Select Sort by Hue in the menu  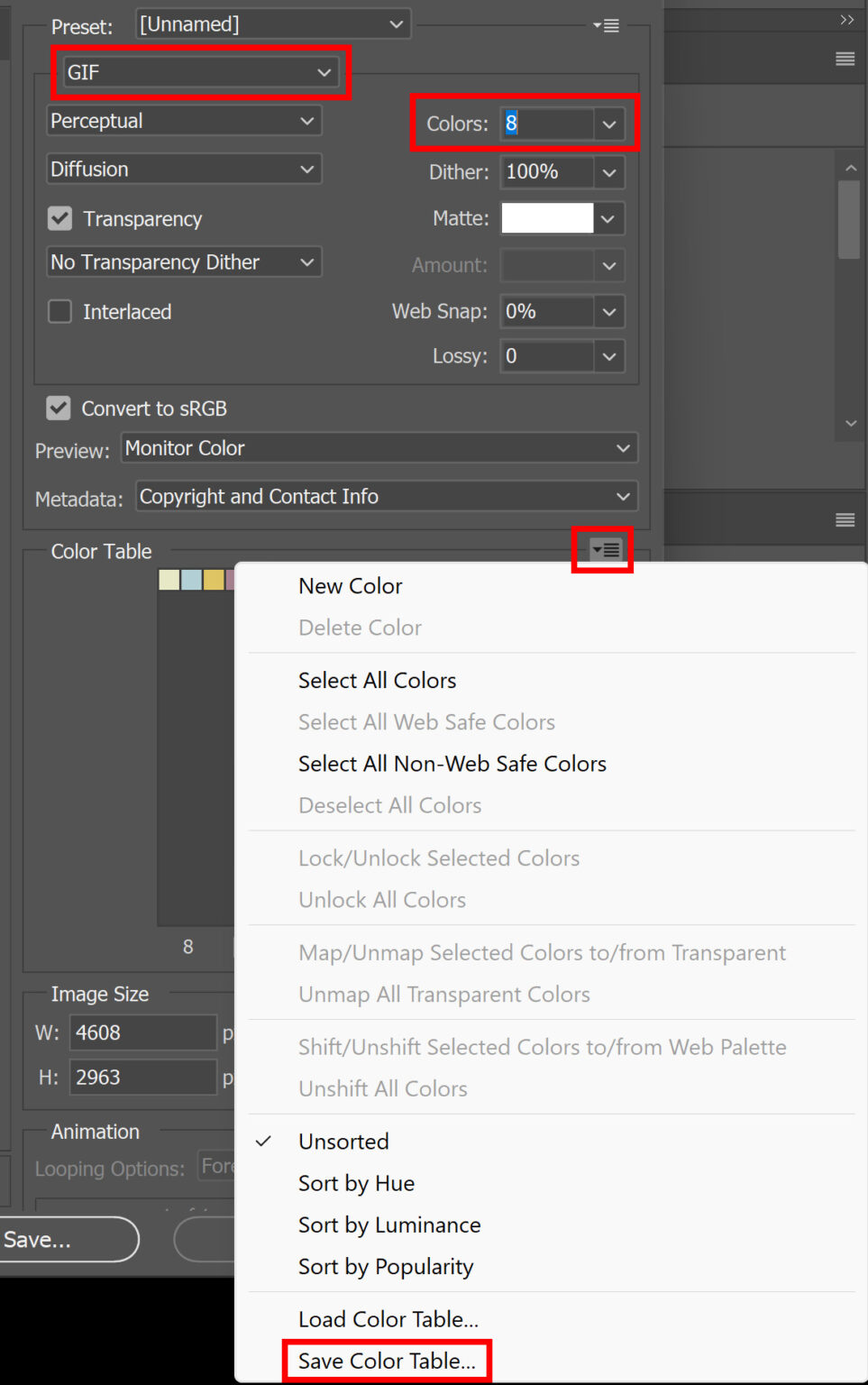[x=356, y=1183]
